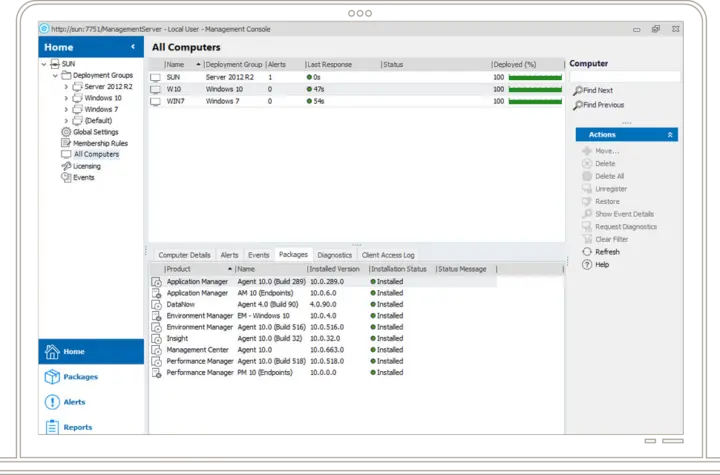Viewport: 720px width, 475px height.
Task: Open Global Settings gear icon
Action: pyautogui.click(x=66, y=132)
